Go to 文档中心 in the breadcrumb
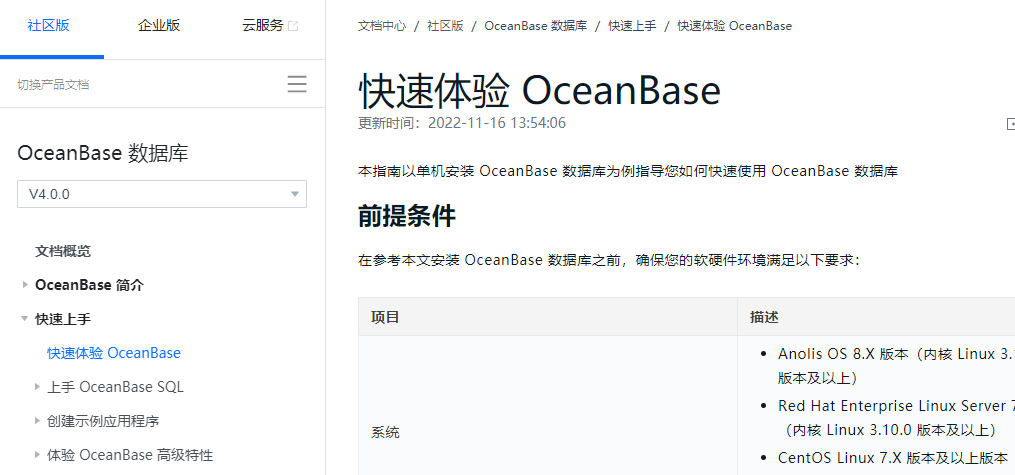1015x475 pixels. coord(382,26)
